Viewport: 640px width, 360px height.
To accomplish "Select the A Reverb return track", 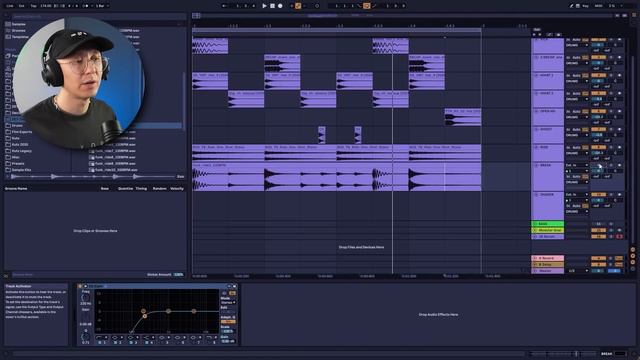I will coord(548,258).
